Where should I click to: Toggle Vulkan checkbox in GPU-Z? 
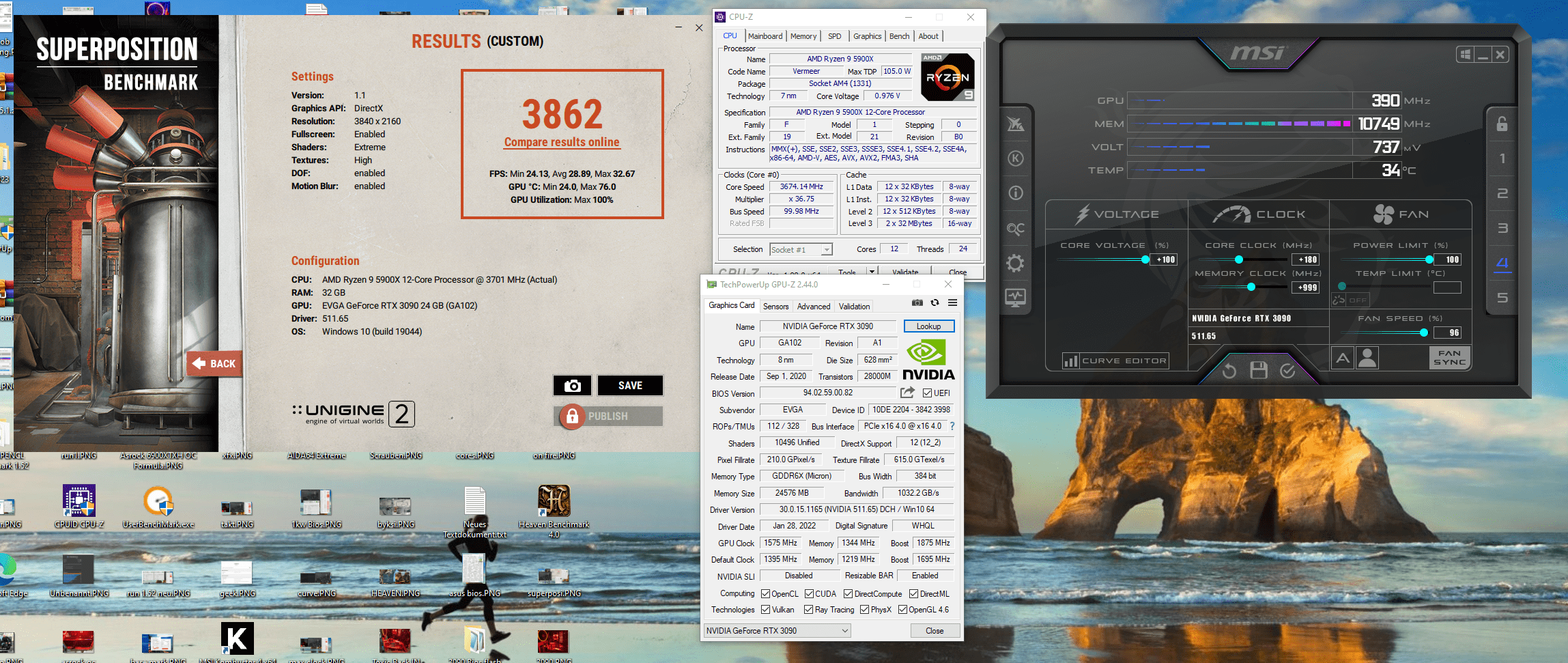(765, 610)
